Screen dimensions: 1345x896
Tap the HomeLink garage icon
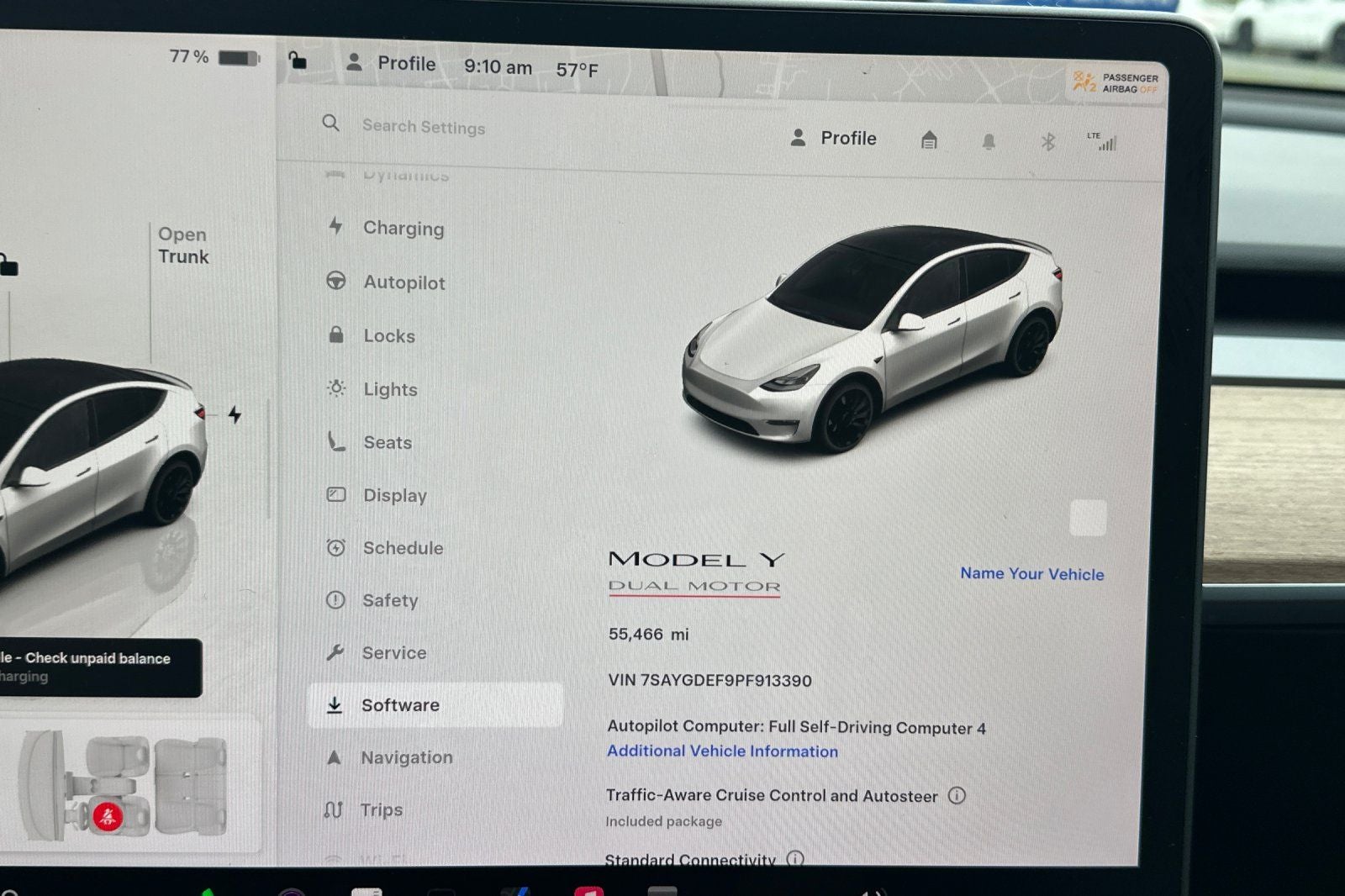click(929, 140)
